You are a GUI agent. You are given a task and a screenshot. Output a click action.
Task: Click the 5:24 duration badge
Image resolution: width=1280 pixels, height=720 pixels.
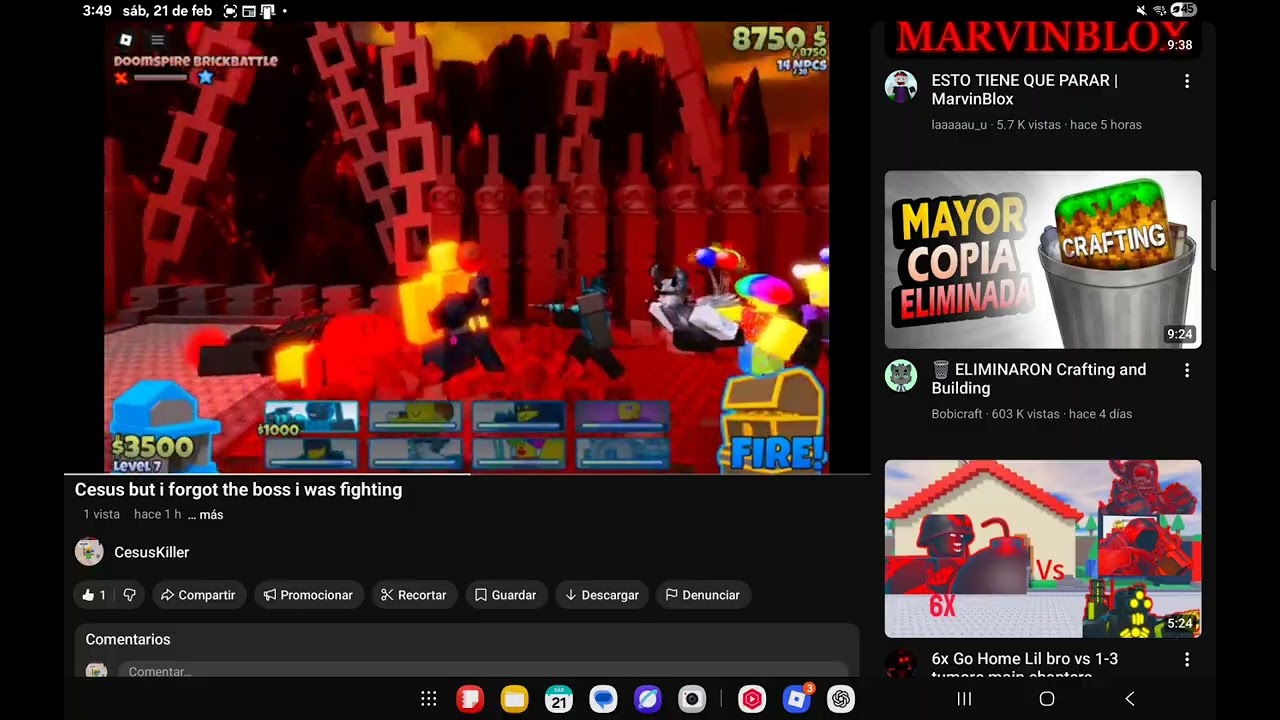[1180, 623]
